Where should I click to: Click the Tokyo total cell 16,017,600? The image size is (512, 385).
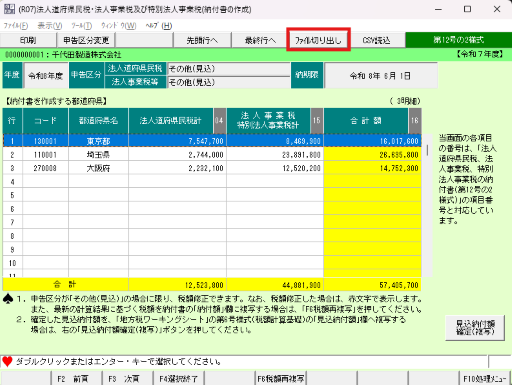372,141
